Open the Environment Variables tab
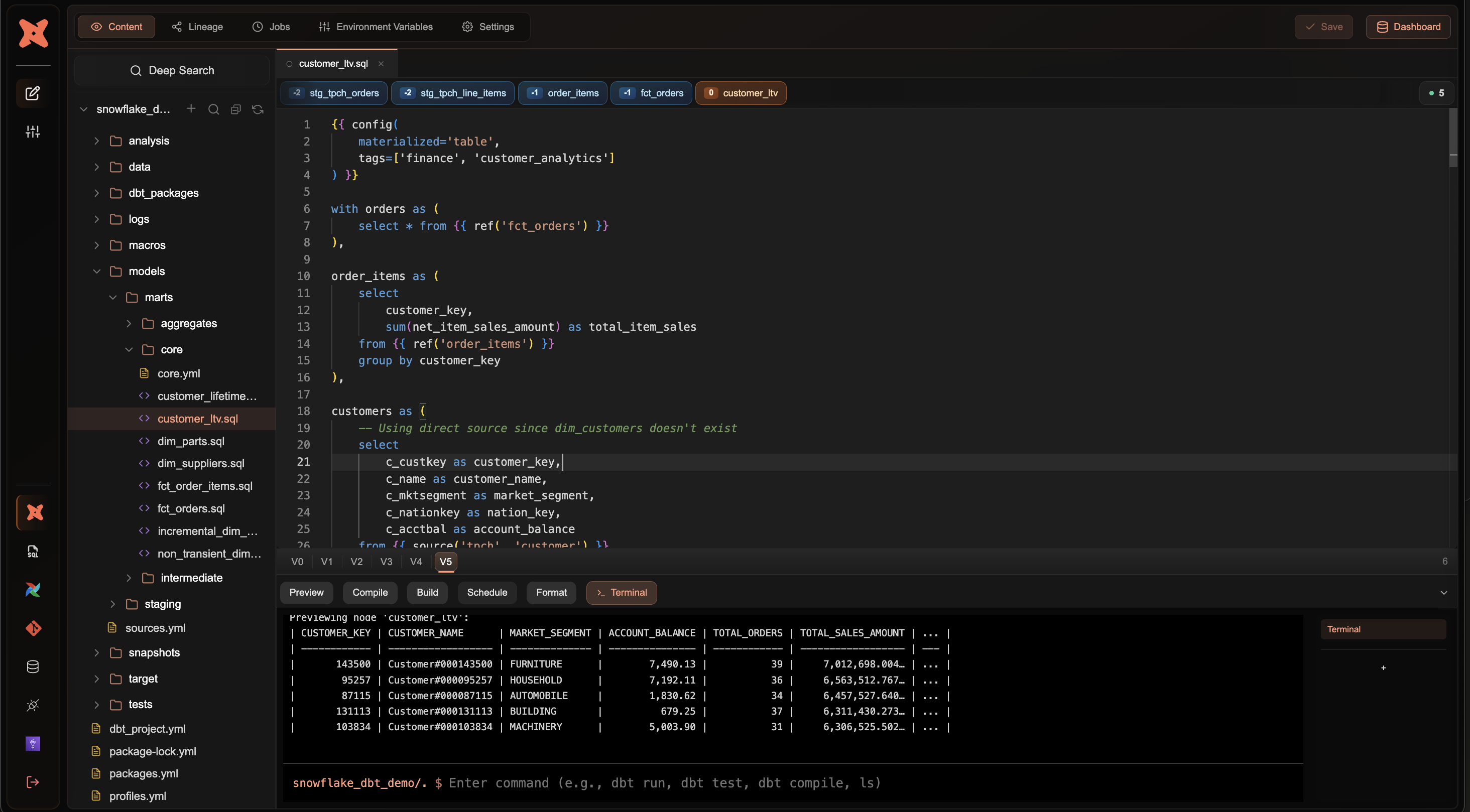This screenshot has height=812, width=1470. tap(376, 27)
